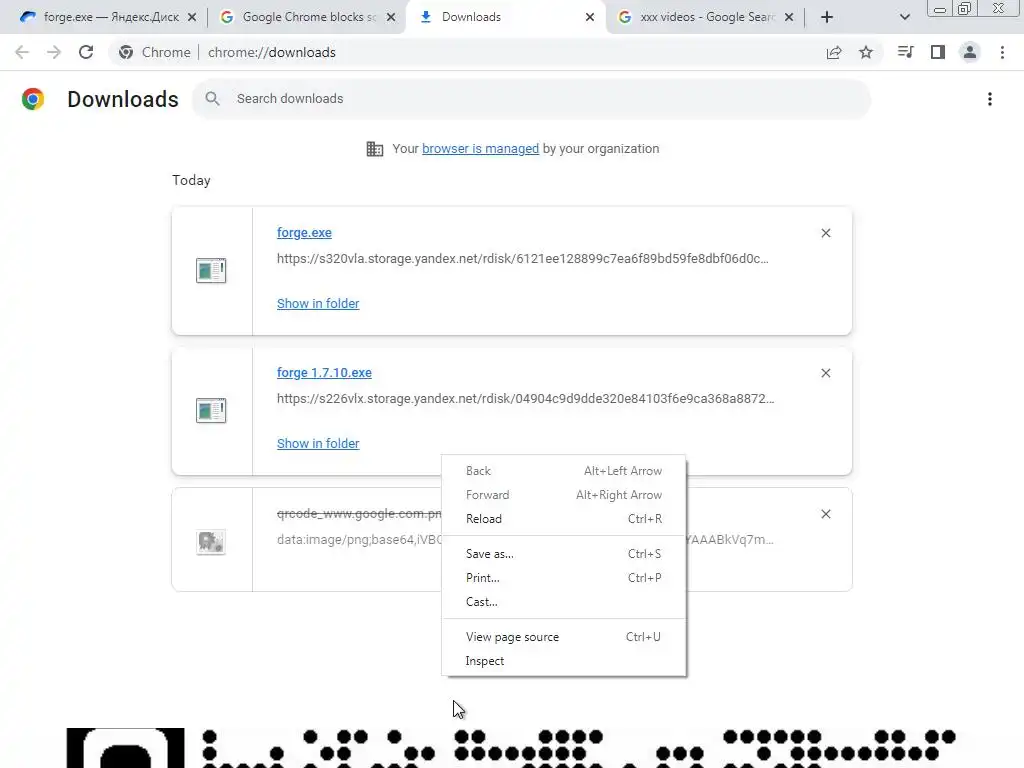Show forge 1.7.10.exe in folder
1024x768 pixels.
tap(318, 443)
